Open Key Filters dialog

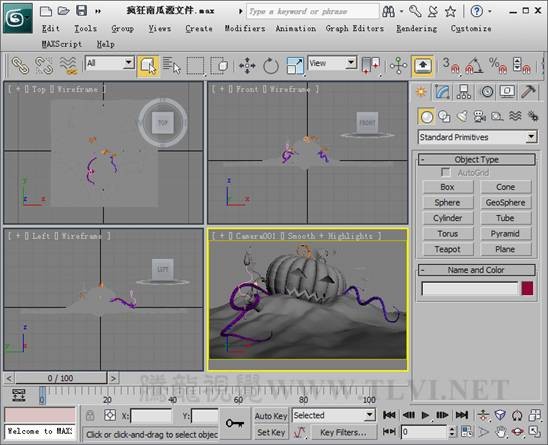pos(343,432)
